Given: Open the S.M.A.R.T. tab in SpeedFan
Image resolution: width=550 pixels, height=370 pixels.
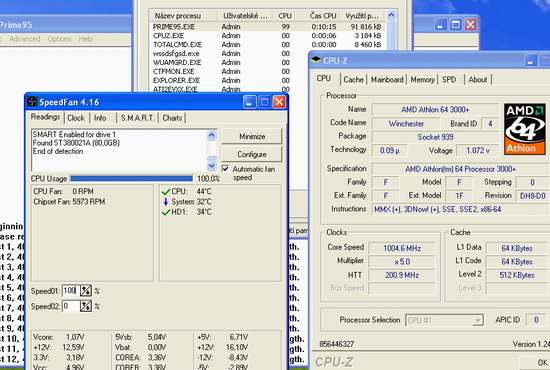Looking at the screenshot, I should (138, 118).
